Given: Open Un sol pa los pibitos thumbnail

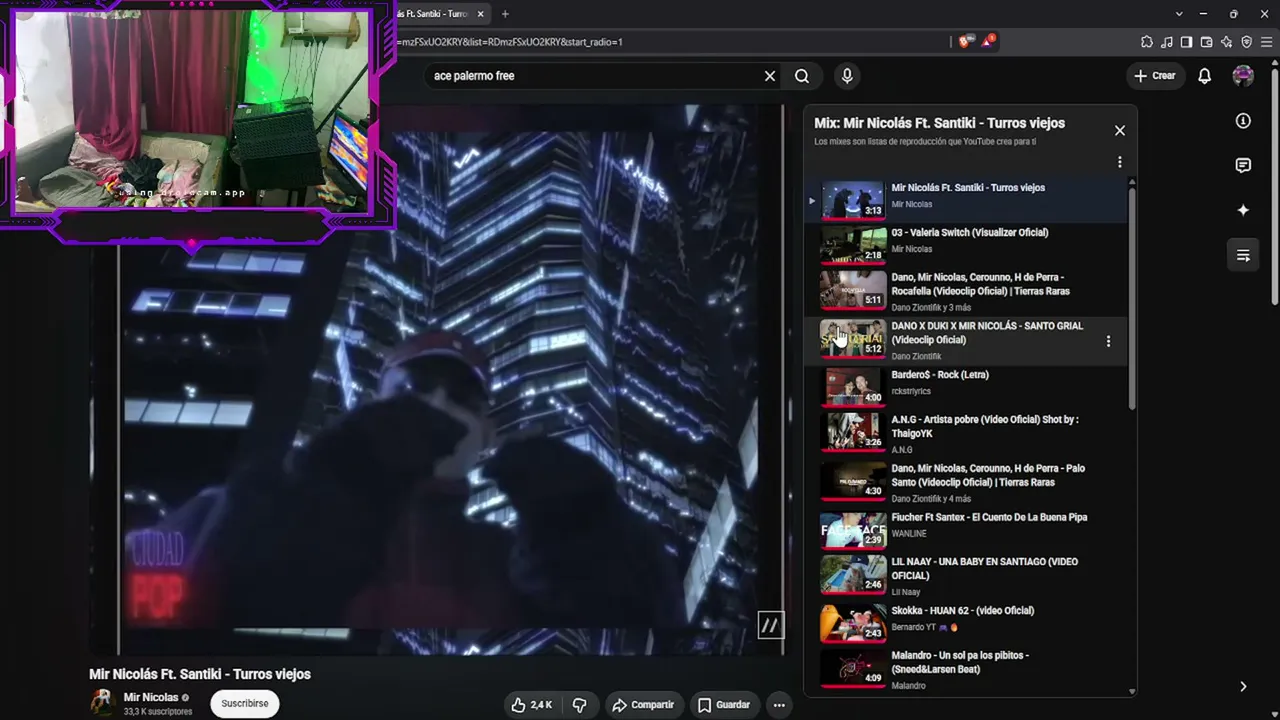Looking at the screenshot, I should point(853,667).
